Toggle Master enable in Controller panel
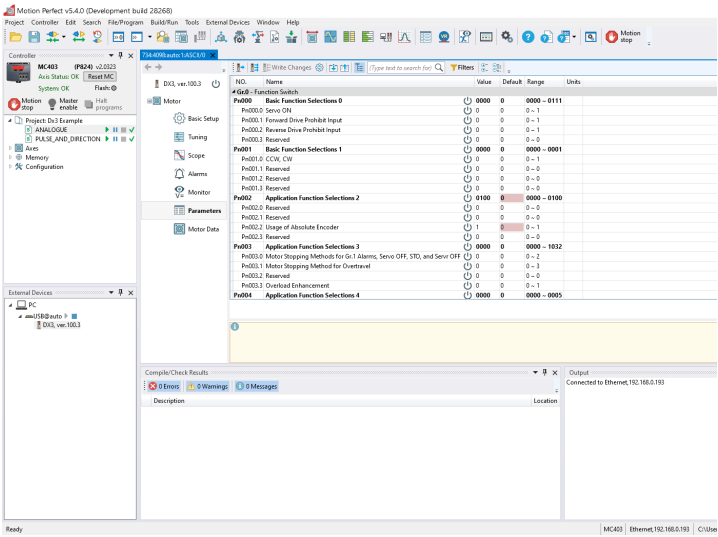Screen dimensions: 718x537 click(x=63, y=104)
